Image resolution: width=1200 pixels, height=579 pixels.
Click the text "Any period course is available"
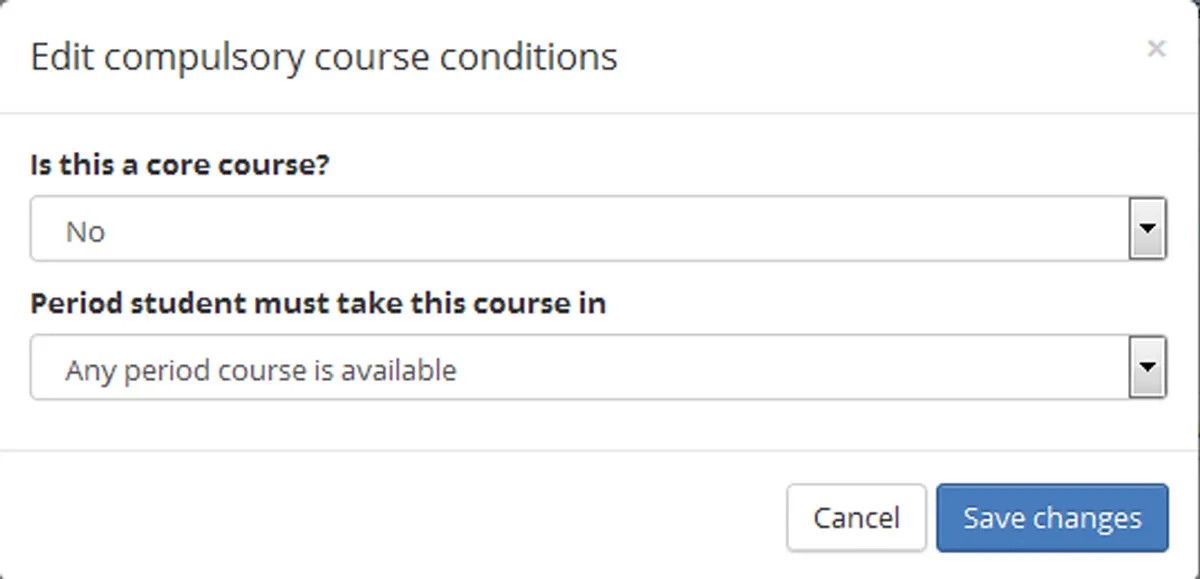pos(260,369)
